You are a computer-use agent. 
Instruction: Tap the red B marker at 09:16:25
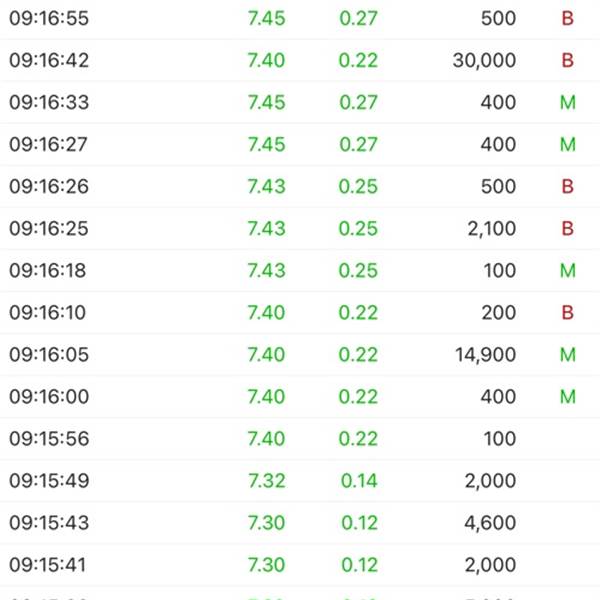567,228
